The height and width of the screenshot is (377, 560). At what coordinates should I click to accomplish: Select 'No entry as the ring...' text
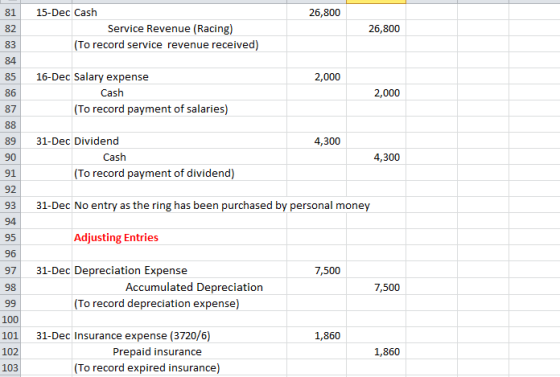click(222, 205)
